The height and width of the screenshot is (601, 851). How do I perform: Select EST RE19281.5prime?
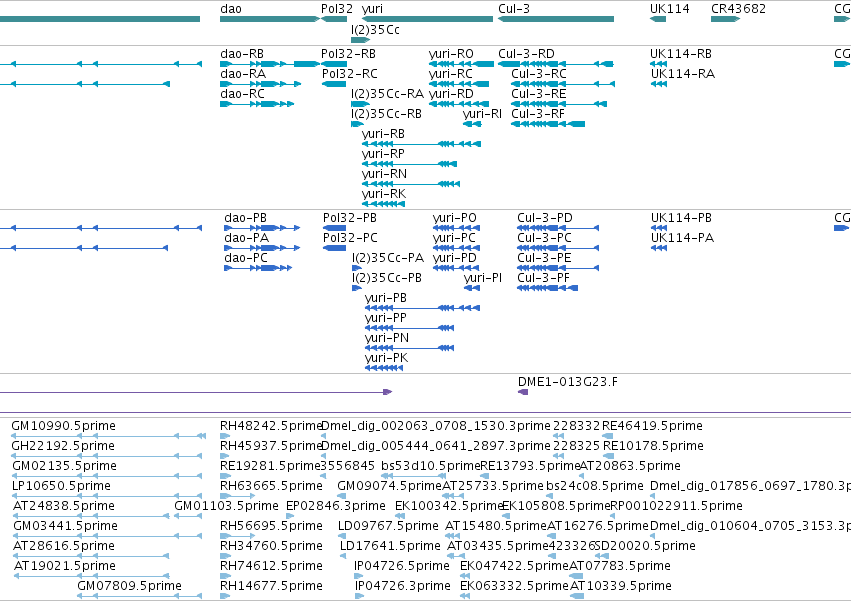(270, 466)
